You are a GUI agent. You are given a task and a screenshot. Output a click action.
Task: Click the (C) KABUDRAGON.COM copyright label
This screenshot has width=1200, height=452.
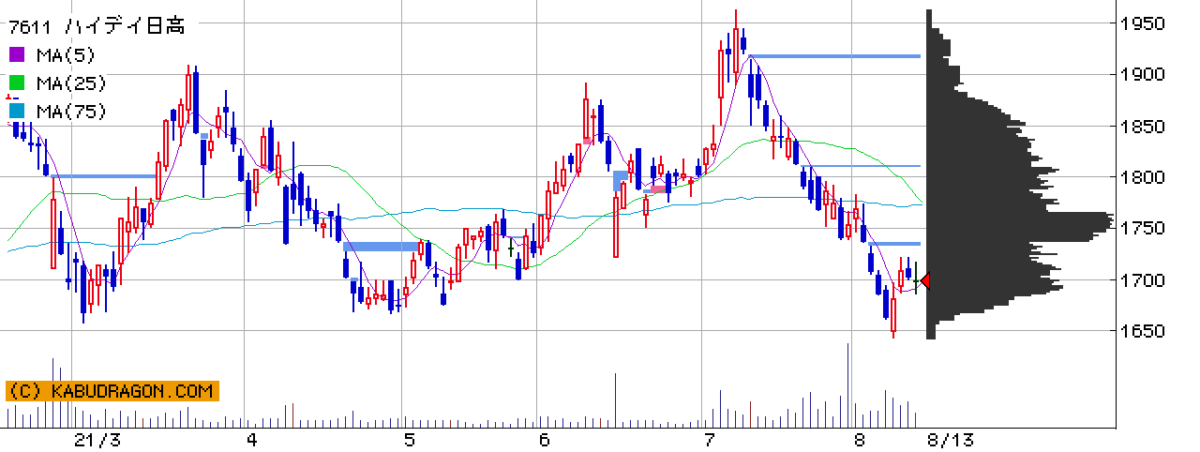(111, 391)
